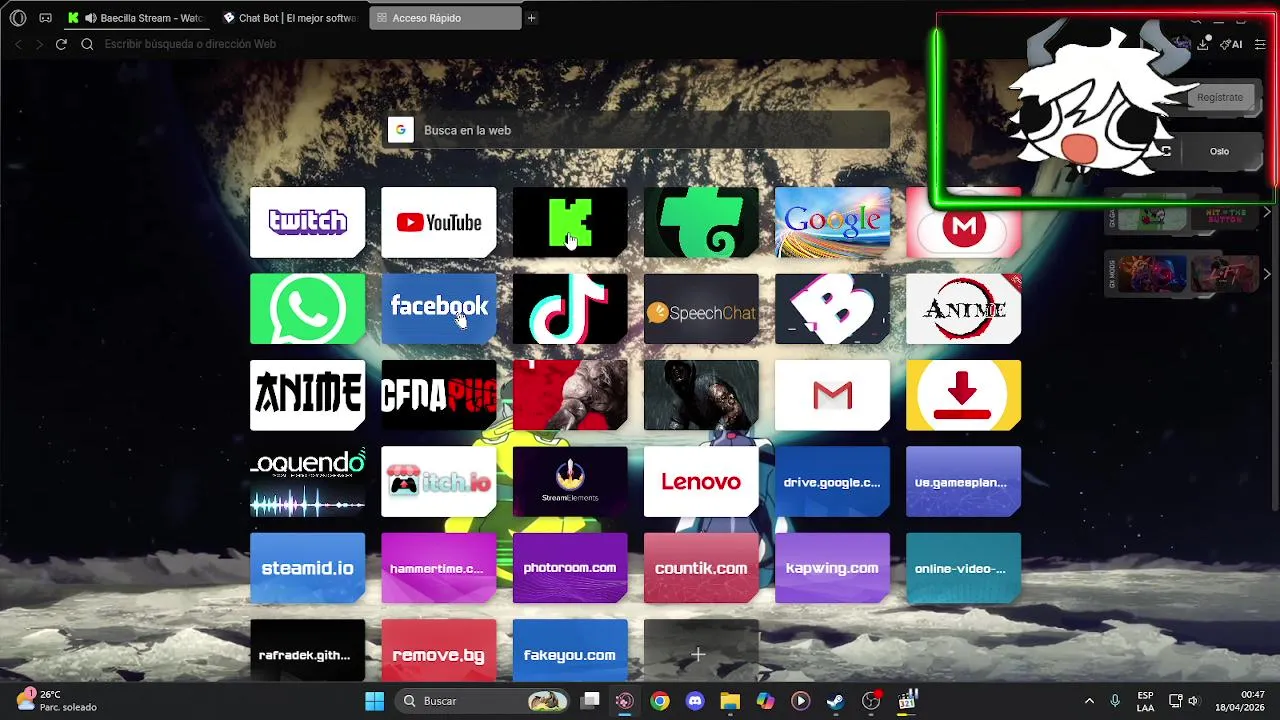This screenshot has width=1280, height=720.
Task: Go back with the back arrow
Action: click(x=18, y=44)
